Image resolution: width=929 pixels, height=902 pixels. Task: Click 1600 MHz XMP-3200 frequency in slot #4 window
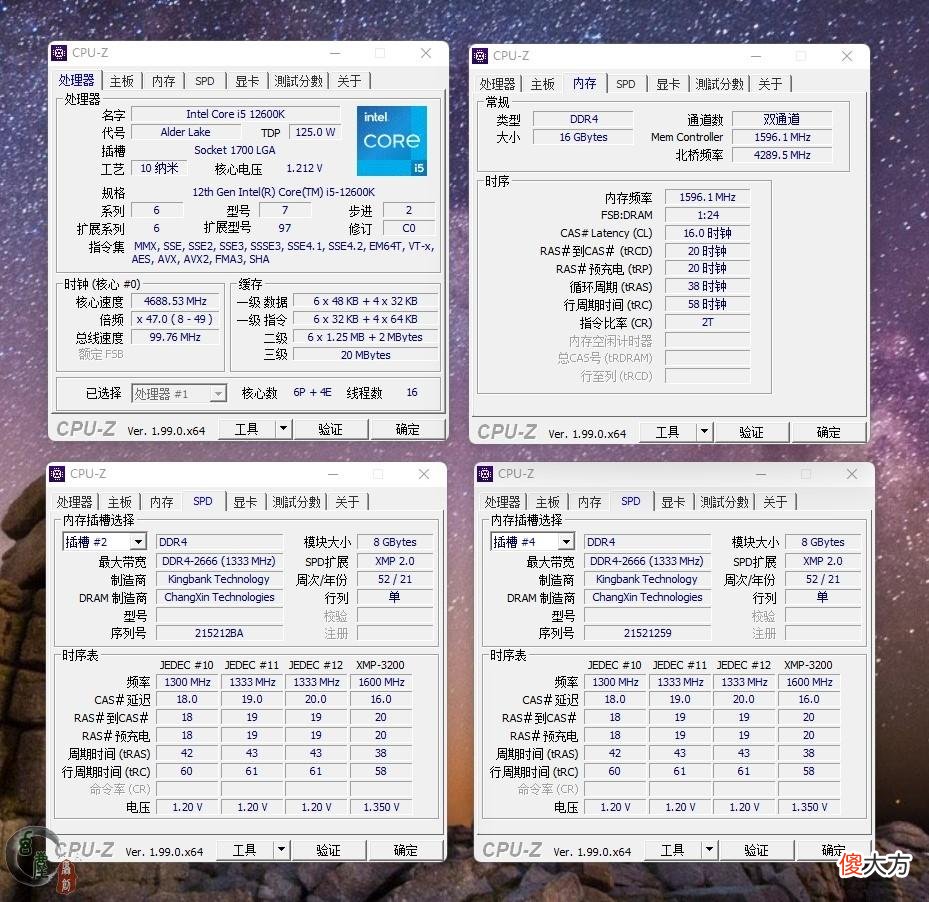809,682
